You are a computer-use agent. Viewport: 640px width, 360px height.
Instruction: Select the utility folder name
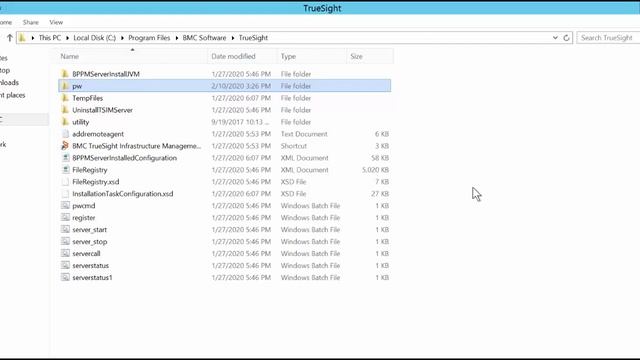(x=81, y=122)
